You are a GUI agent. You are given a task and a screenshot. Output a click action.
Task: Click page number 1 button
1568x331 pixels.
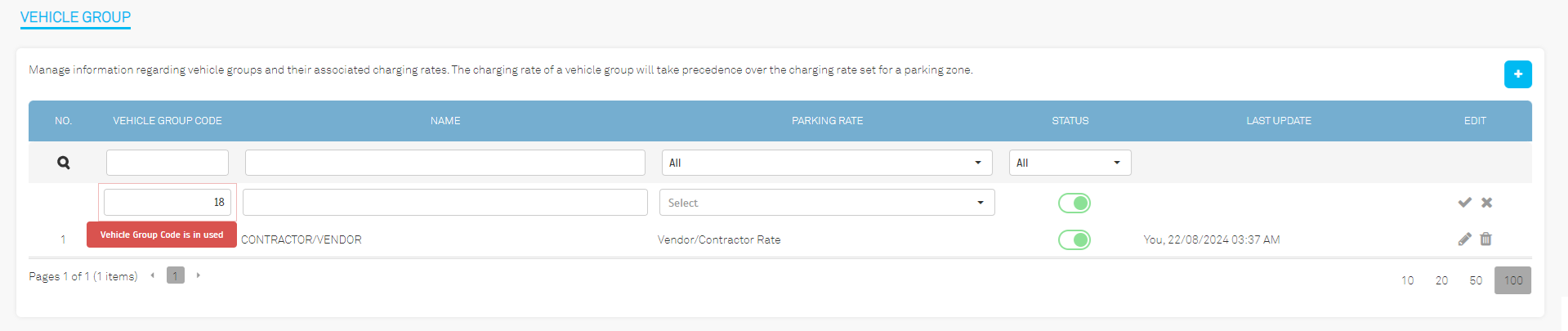click(176, 275)
